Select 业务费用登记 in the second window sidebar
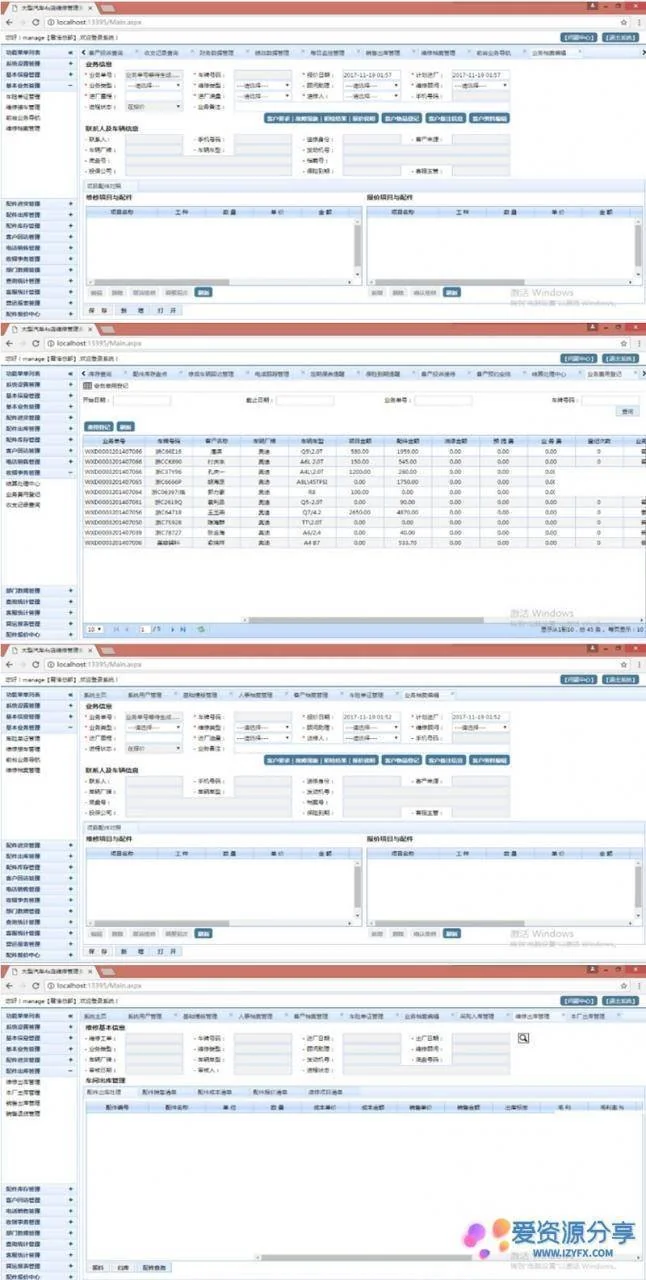This screenshot has height=1280, width=646. coord(24,494)
